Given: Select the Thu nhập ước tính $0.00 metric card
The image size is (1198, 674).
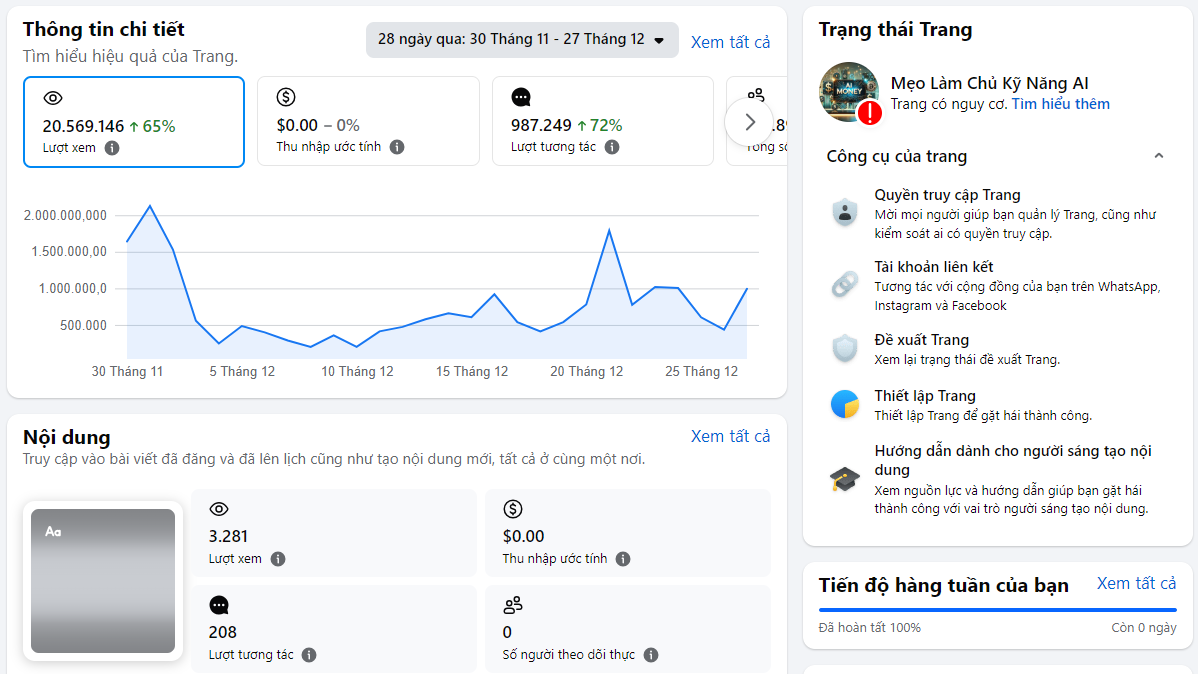Looking at the screenshot, I should pos(368,121).
